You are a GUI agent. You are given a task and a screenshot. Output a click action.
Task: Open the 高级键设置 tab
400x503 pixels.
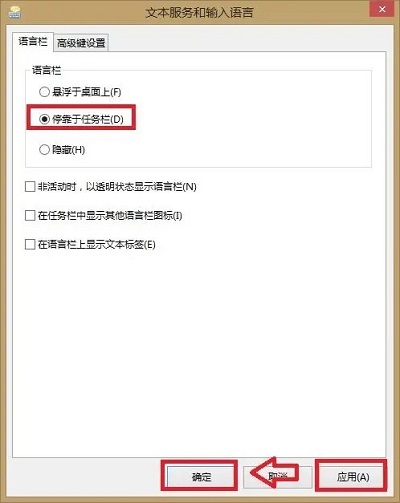(x=81, y=43)
